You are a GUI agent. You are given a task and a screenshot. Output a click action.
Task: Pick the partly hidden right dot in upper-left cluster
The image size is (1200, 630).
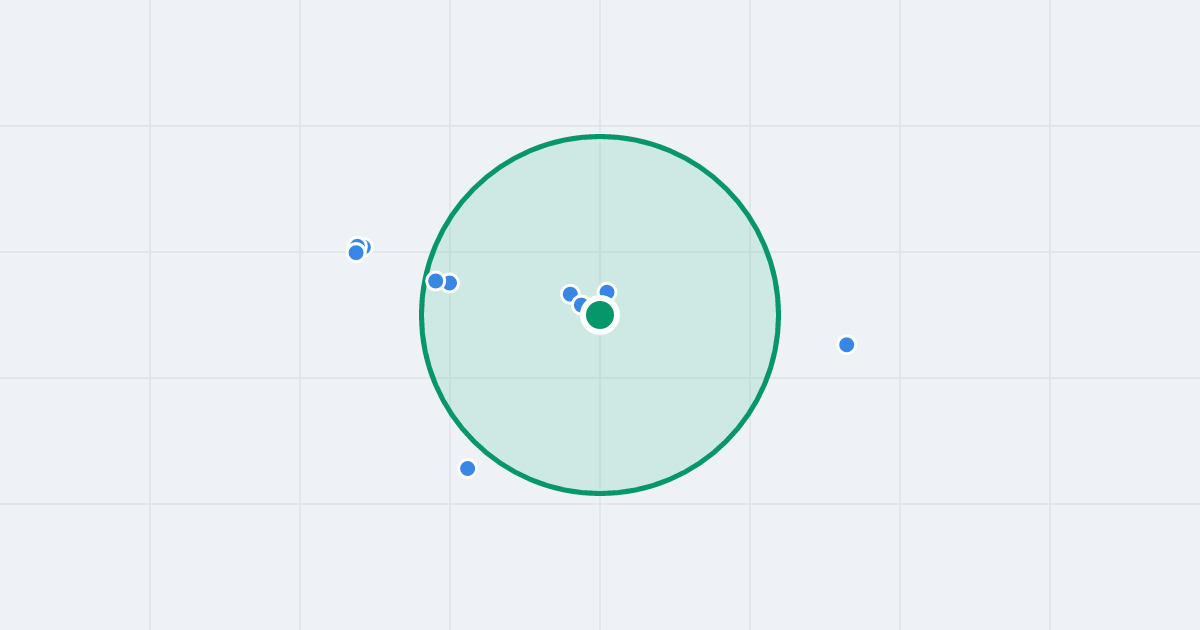(364, 247)
